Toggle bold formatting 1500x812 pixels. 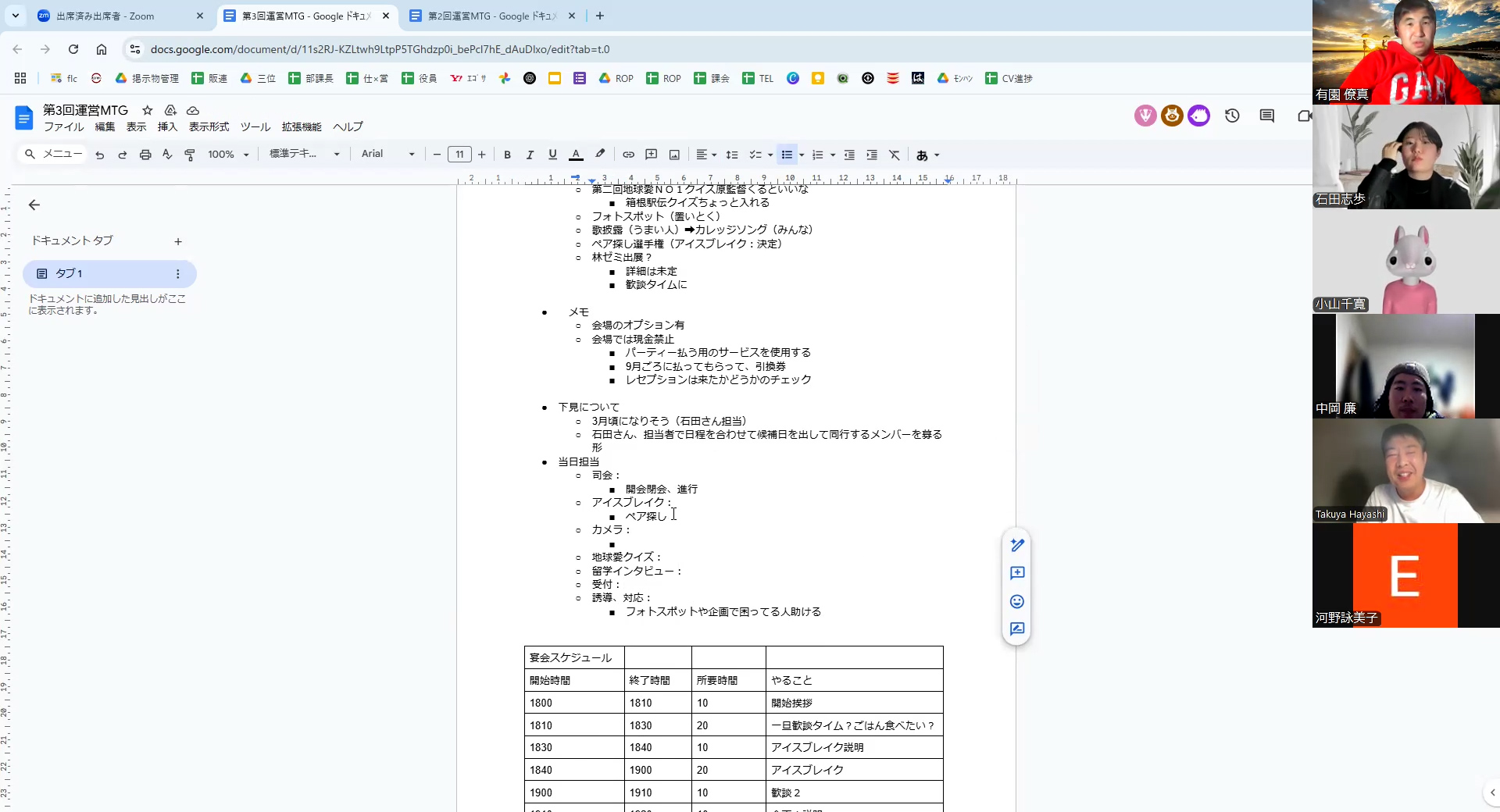click(x=507, y=155)
